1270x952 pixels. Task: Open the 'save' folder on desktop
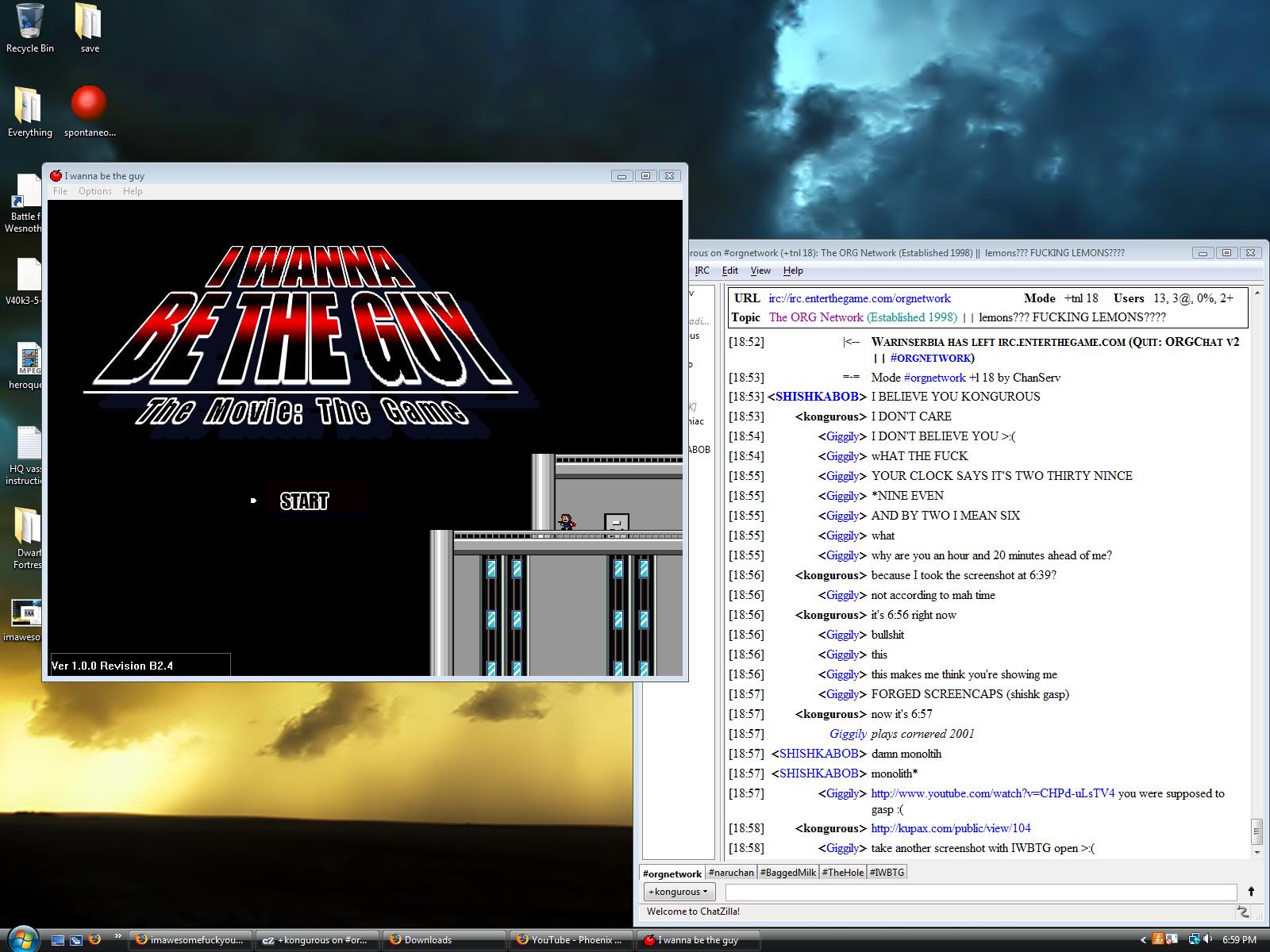89,29
